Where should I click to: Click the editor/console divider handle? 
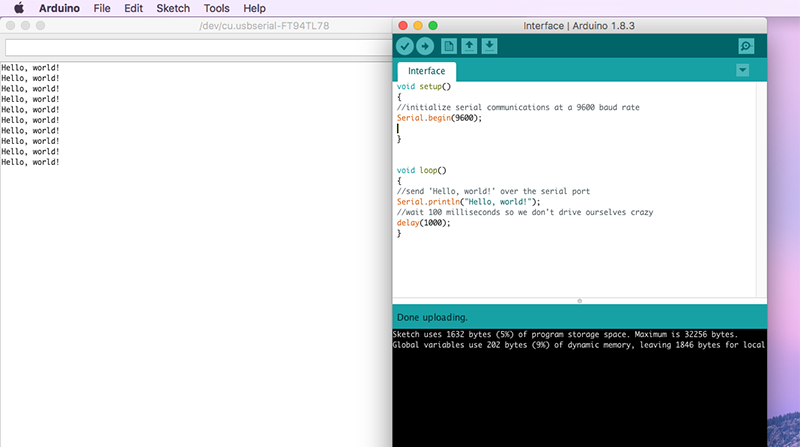pyautogui.click(x=580, y=301)
